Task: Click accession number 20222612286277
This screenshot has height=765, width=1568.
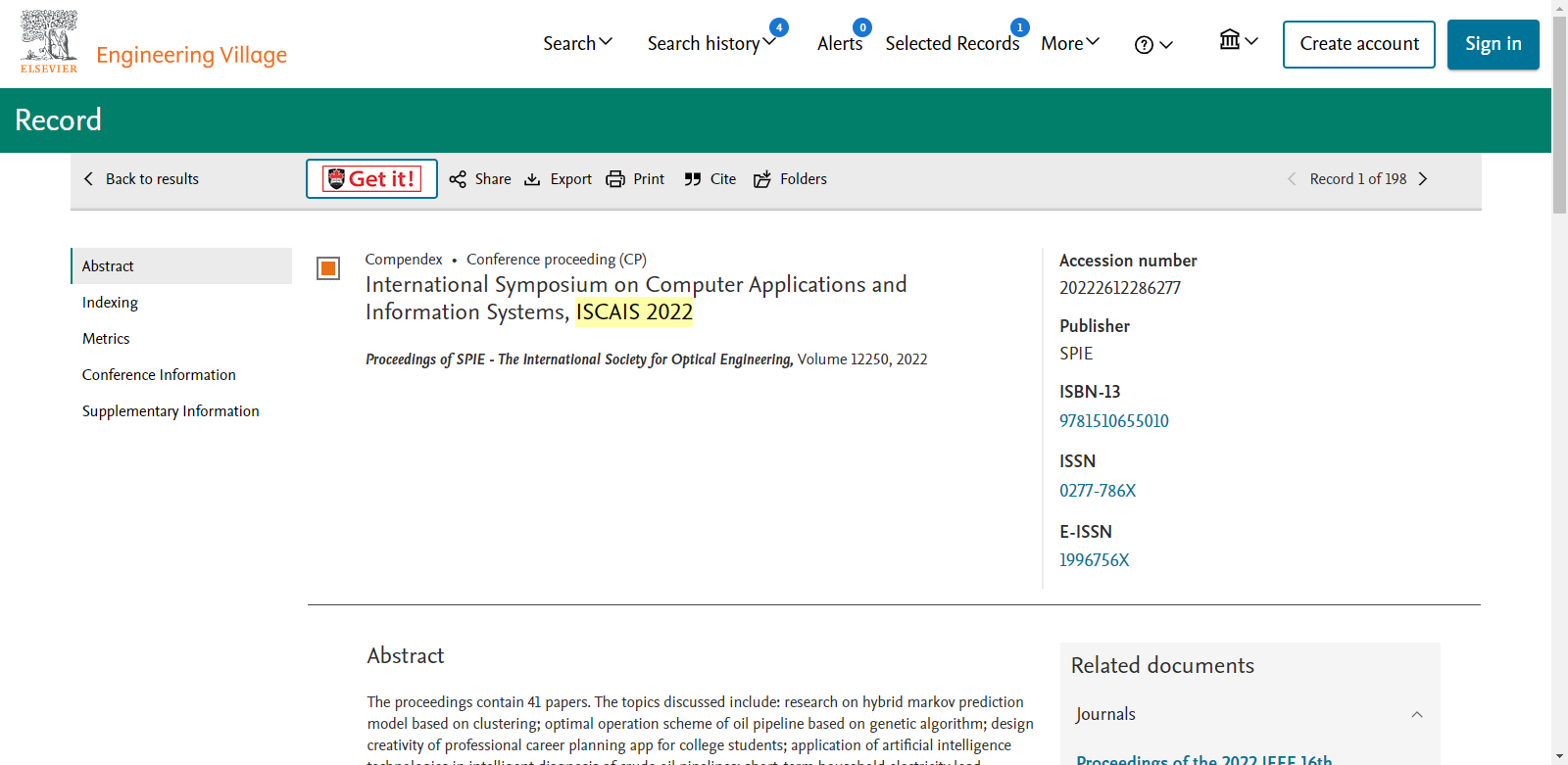Action: point(1120,288)
